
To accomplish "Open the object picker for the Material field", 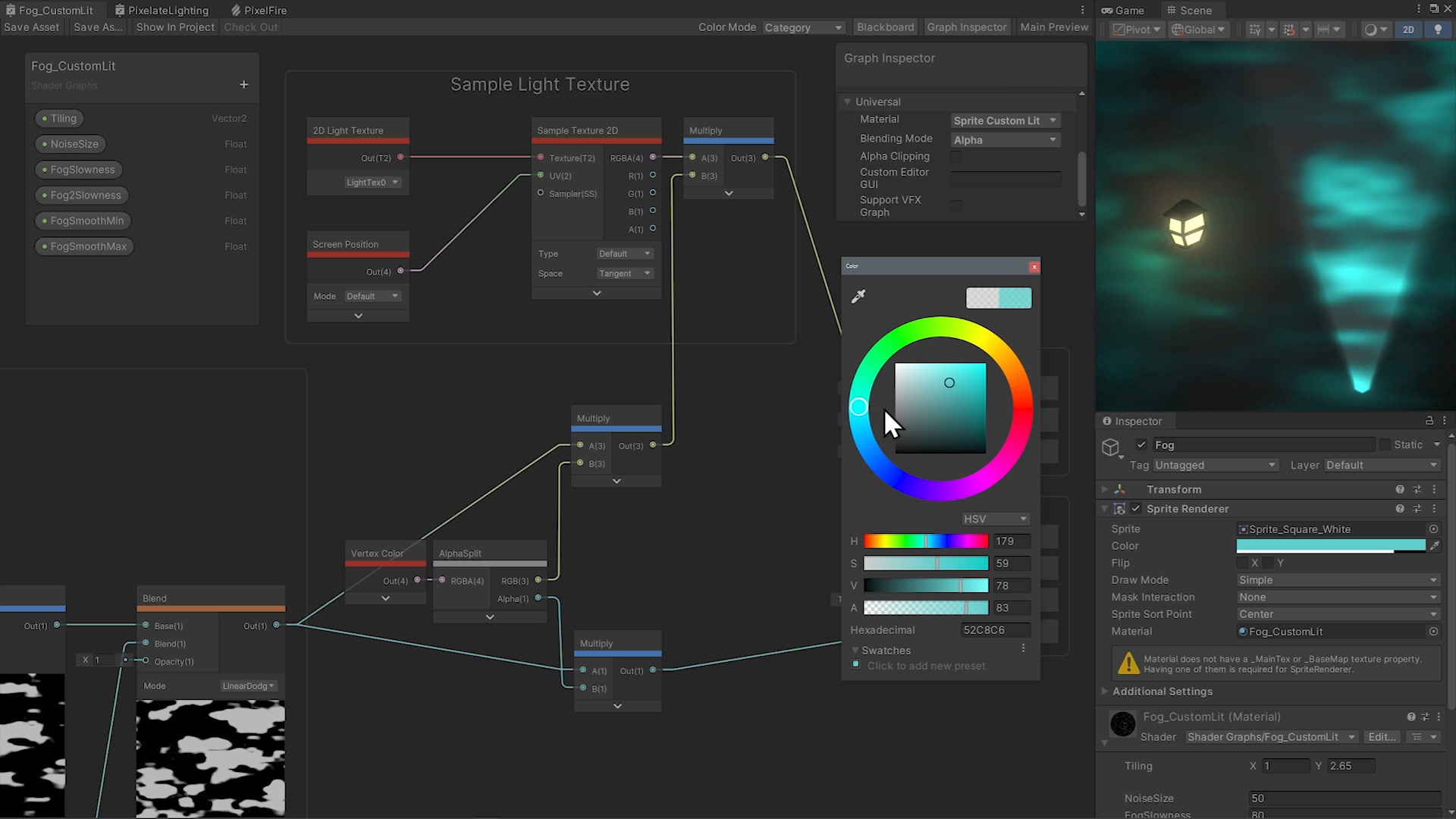I will pos(1433,631).
